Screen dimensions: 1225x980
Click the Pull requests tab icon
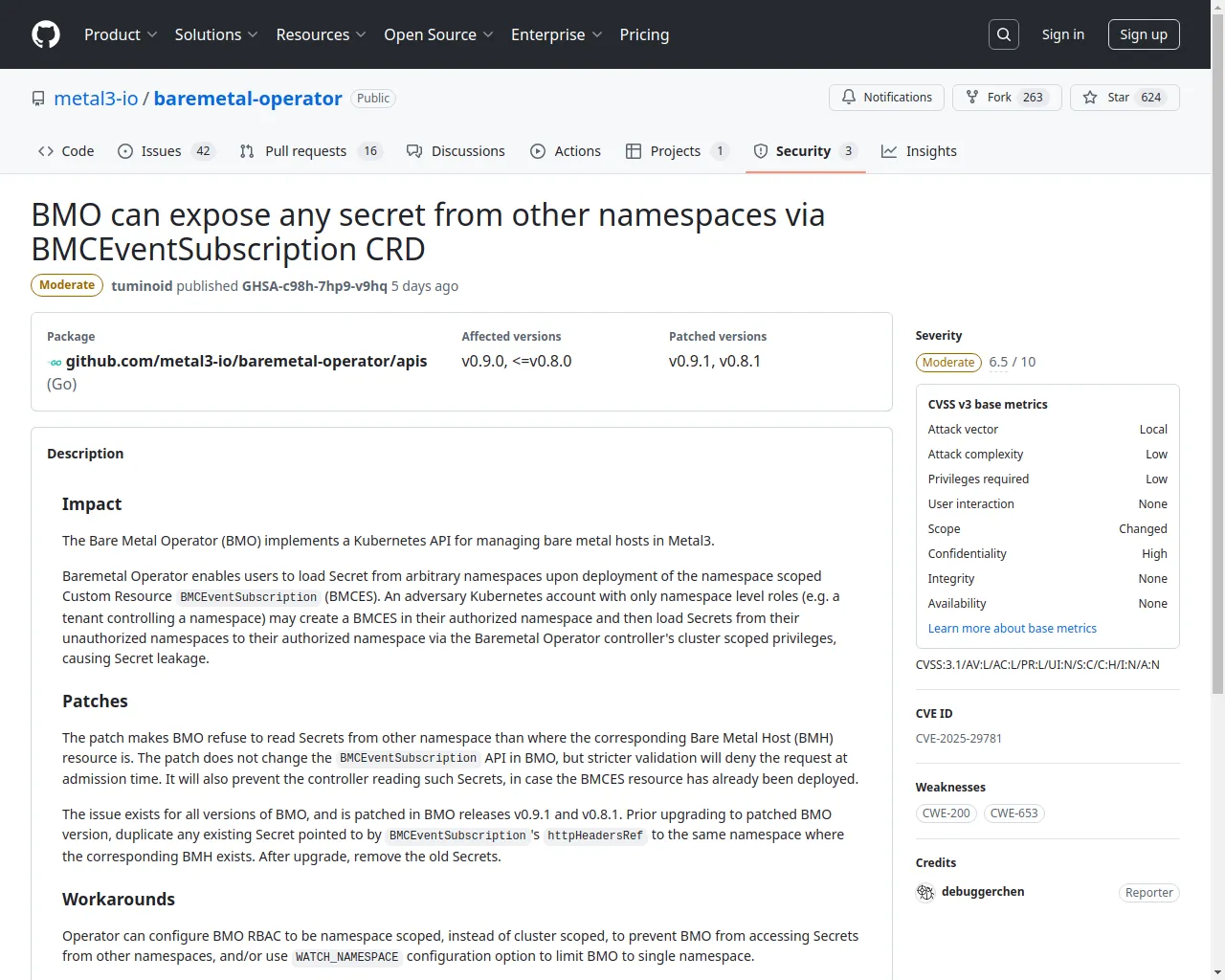click(247, 151)
